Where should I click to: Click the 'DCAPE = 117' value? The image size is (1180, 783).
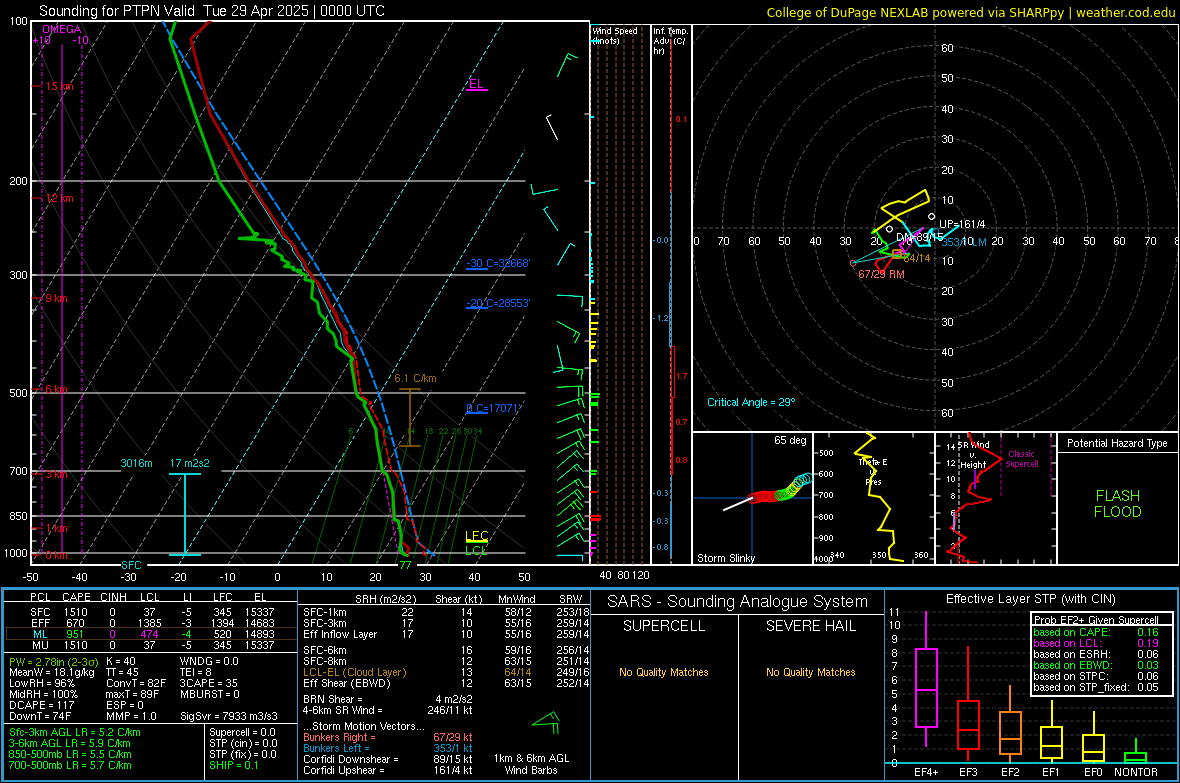pyautogui.click(x=41, y=705)
